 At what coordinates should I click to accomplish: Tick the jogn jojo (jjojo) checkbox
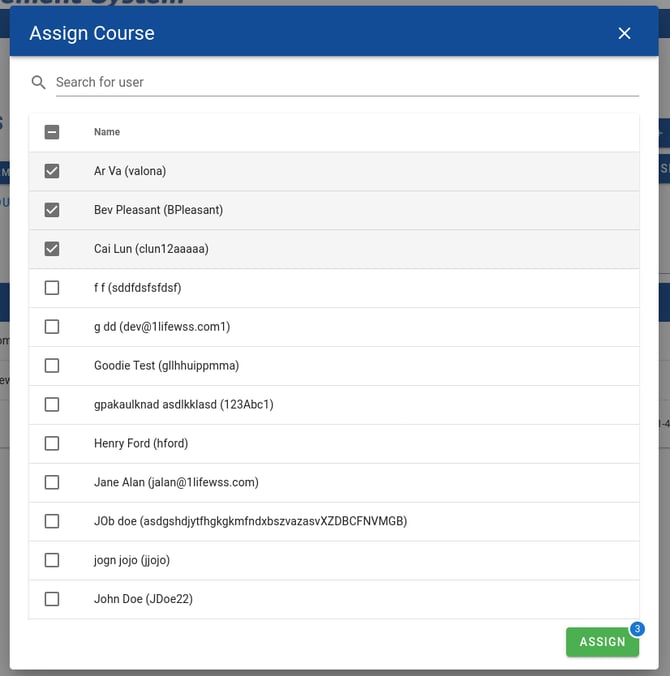point(52,560)
